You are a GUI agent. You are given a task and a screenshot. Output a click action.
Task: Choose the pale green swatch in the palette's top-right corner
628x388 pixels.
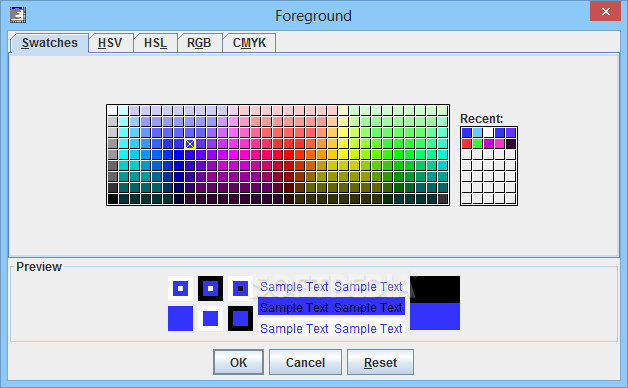coord(443,111)
